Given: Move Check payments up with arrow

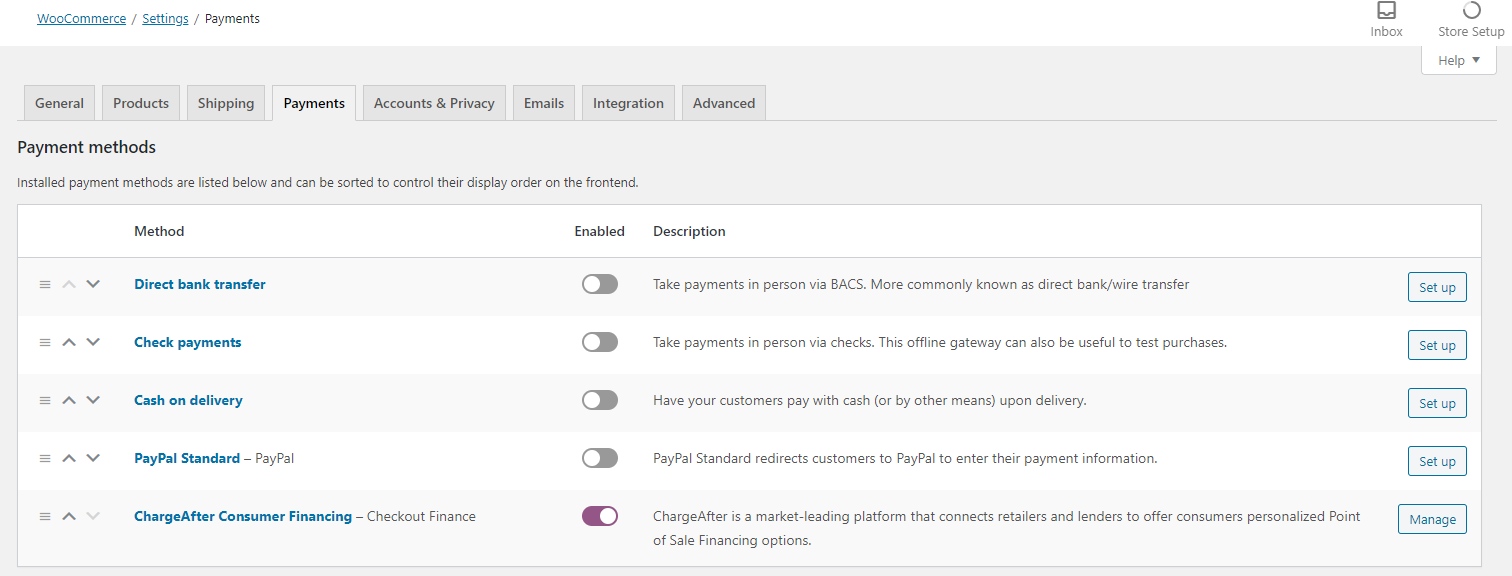Looking at the screenshot, I should [x=69, y=342].
